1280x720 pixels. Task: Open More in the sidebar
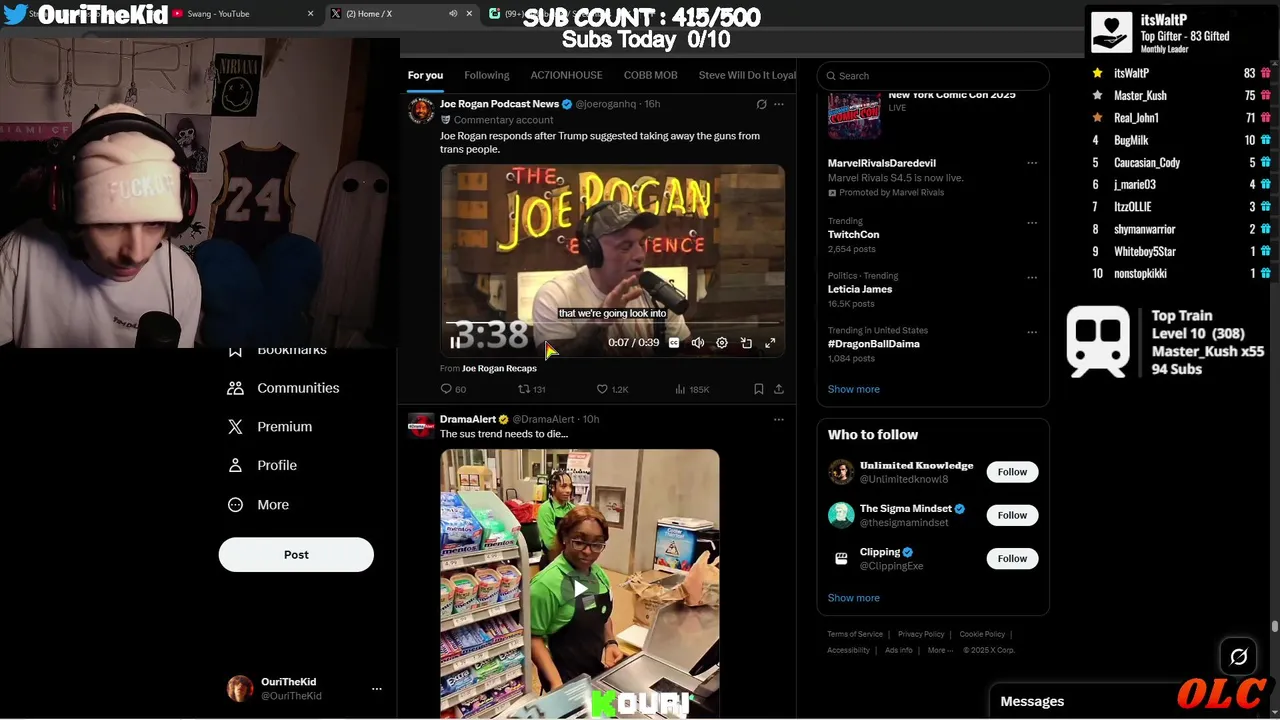pyautogui.click(x=258, y=505)
